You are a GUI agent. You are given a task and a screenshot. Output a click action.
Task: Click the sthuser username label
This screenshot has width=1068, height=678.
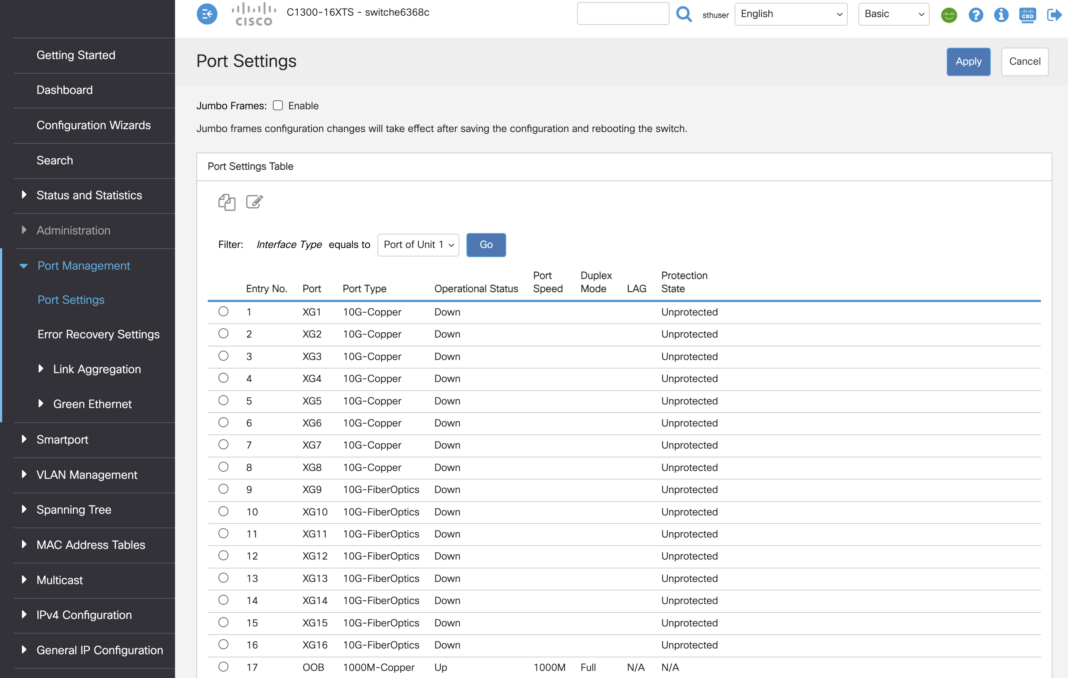point(715,14)
